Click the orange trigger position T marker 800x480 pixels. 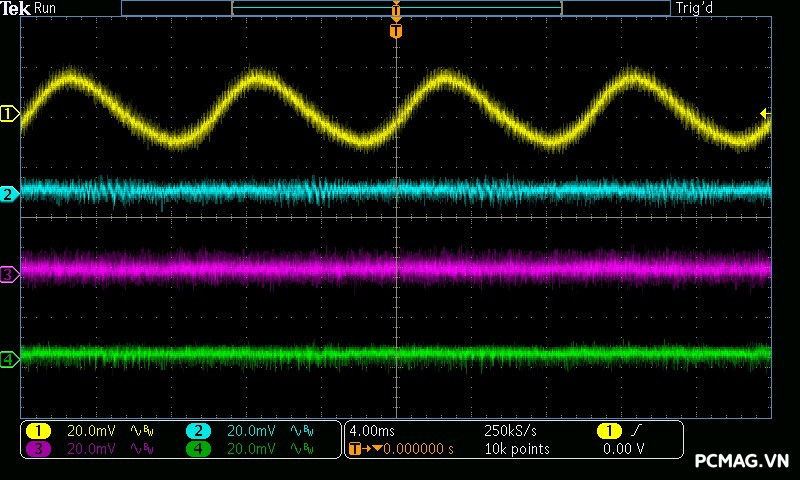coord(396,31)
